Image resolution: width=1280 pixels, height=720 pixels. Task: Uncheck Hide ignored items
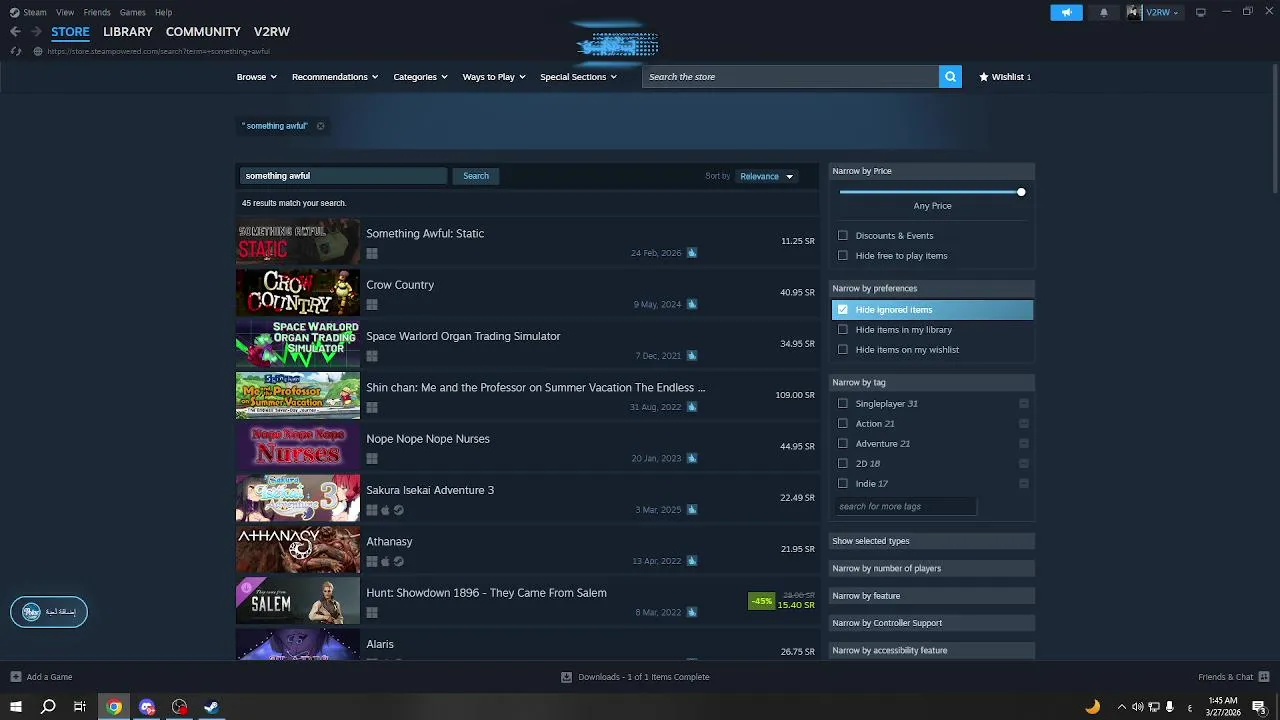pyautogui.click(x=843, y=310)
